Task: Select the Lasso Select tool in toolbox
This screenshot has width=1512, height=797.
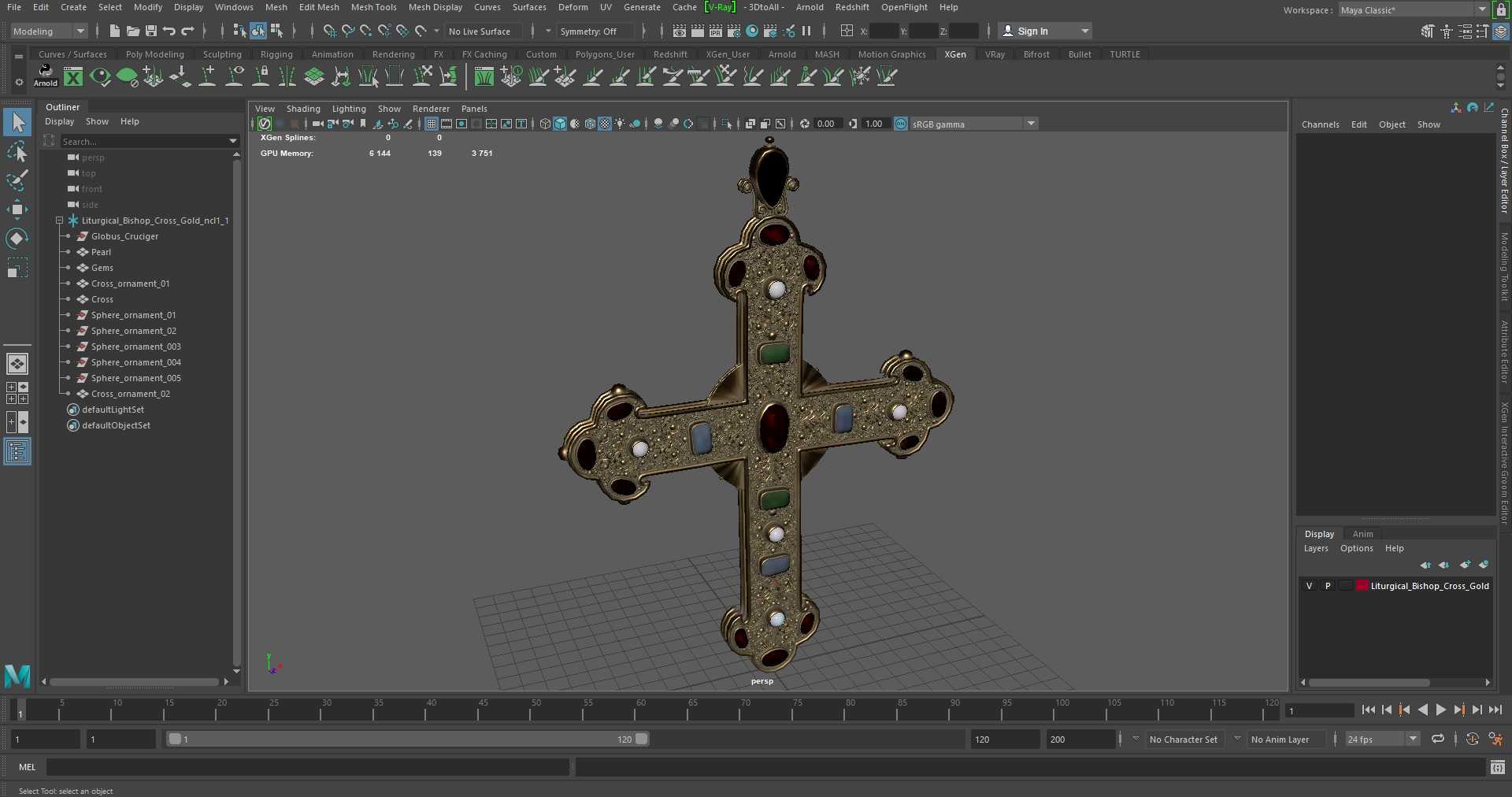Action: (x=17, y=151)
